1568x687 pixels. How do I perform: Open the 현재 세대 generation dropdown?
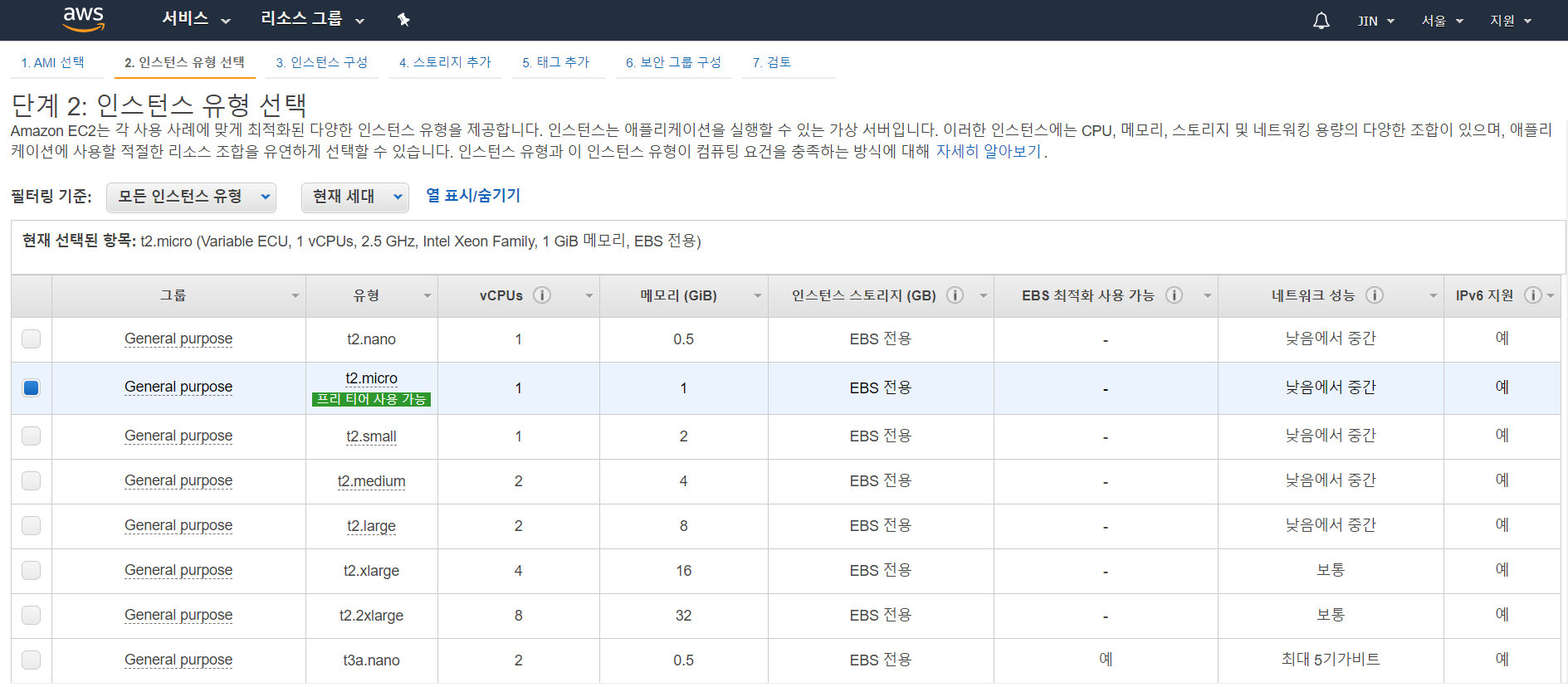354,197
